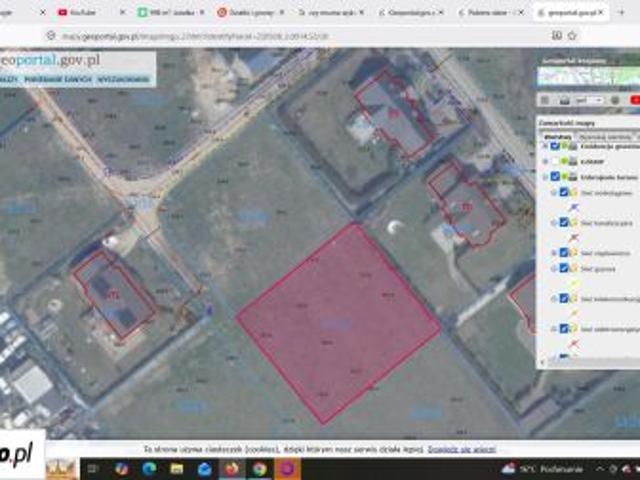Click the yellow gas network legend symbol

click(573, 283)
